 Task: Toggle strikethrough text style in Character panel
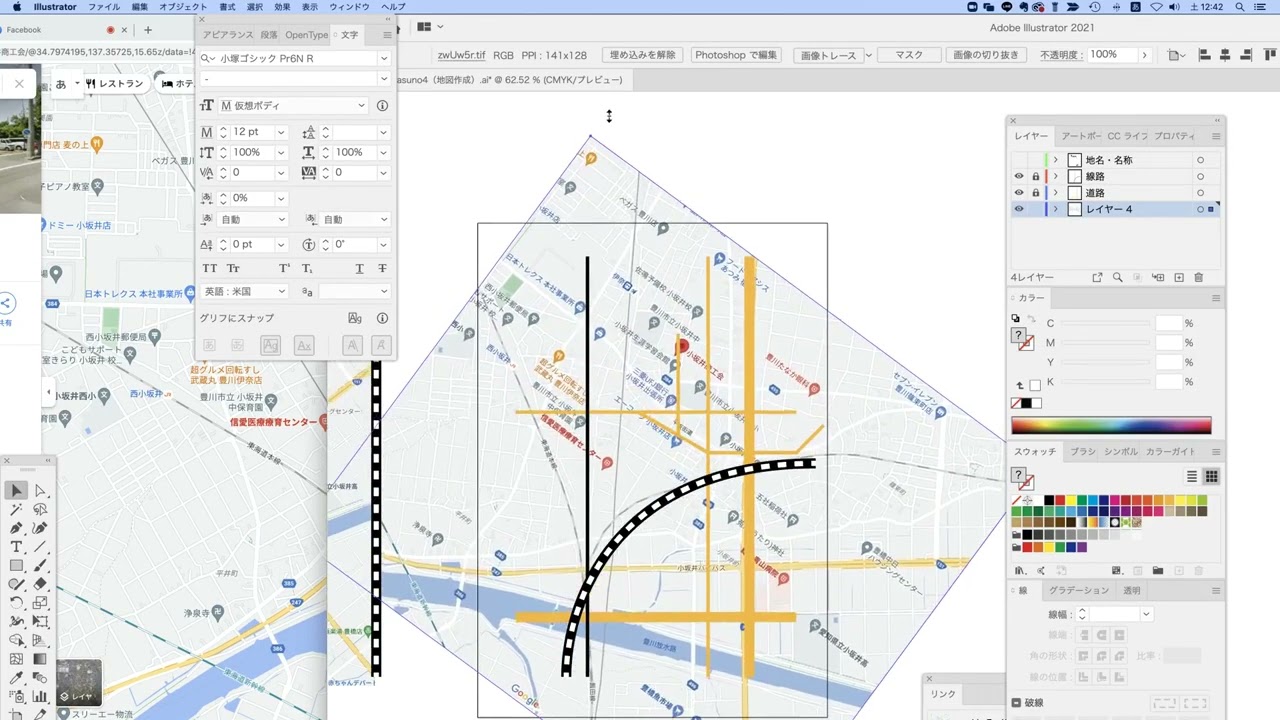(x=382, y=268)
